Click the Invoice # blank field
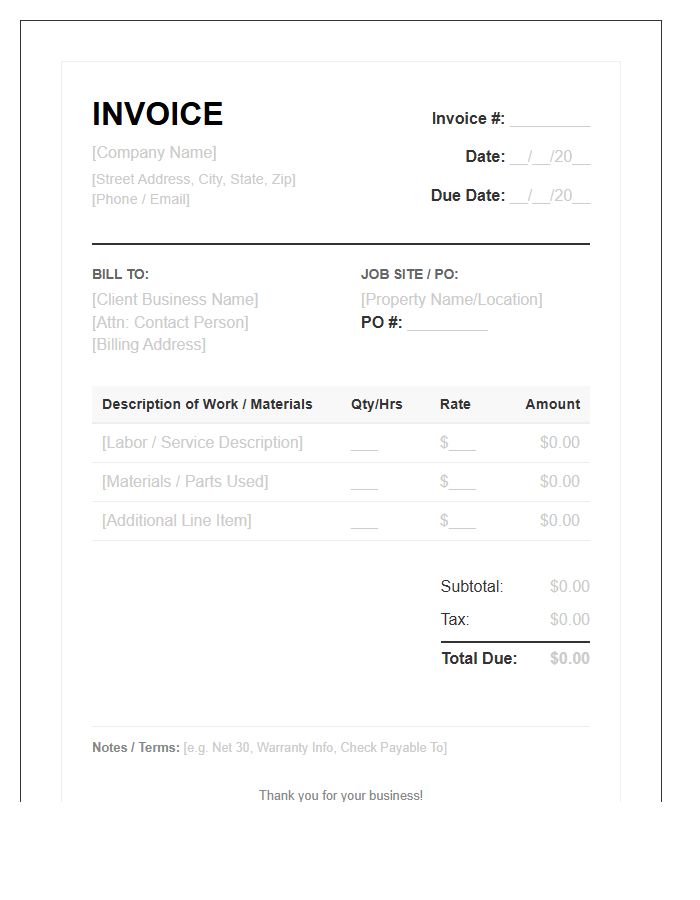This screenshot has width=700, height=900. point(550,119)
